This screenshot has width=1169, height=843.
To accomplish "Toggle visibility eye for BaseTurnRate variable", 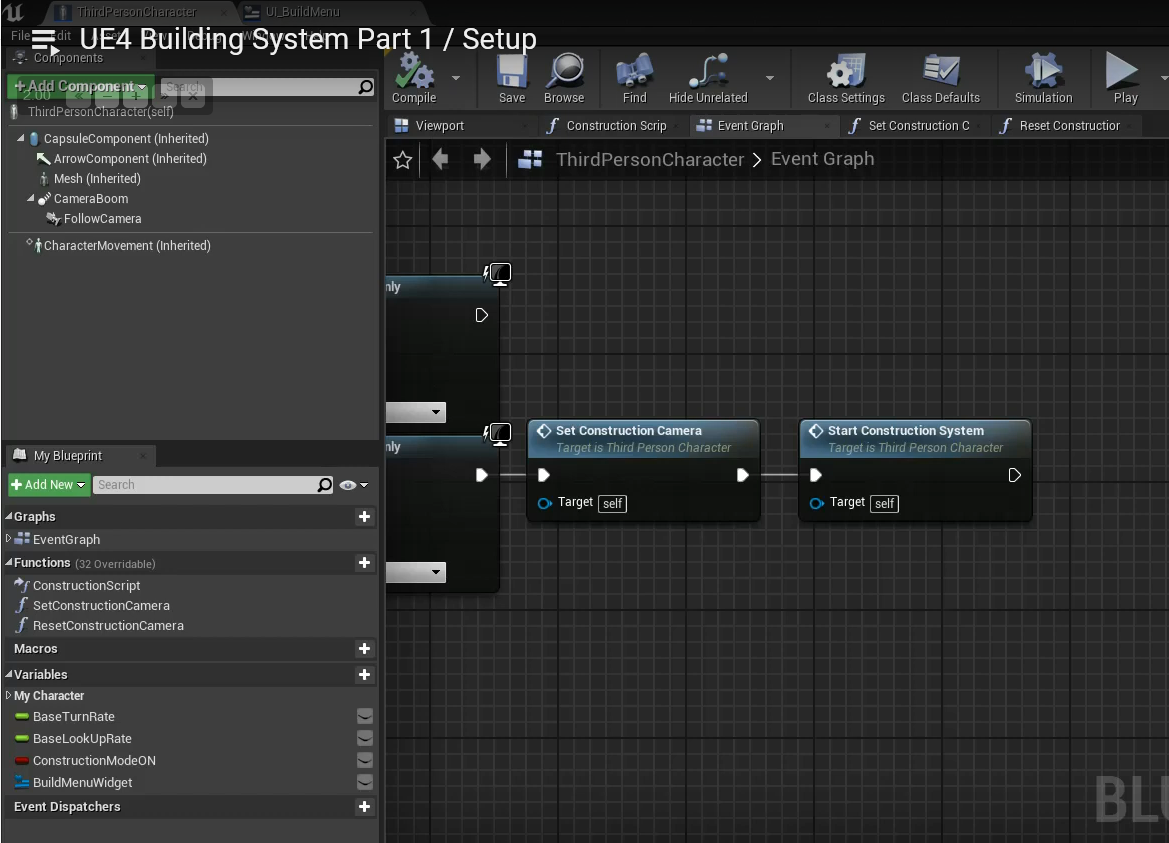I will click(x=365, y=717).
